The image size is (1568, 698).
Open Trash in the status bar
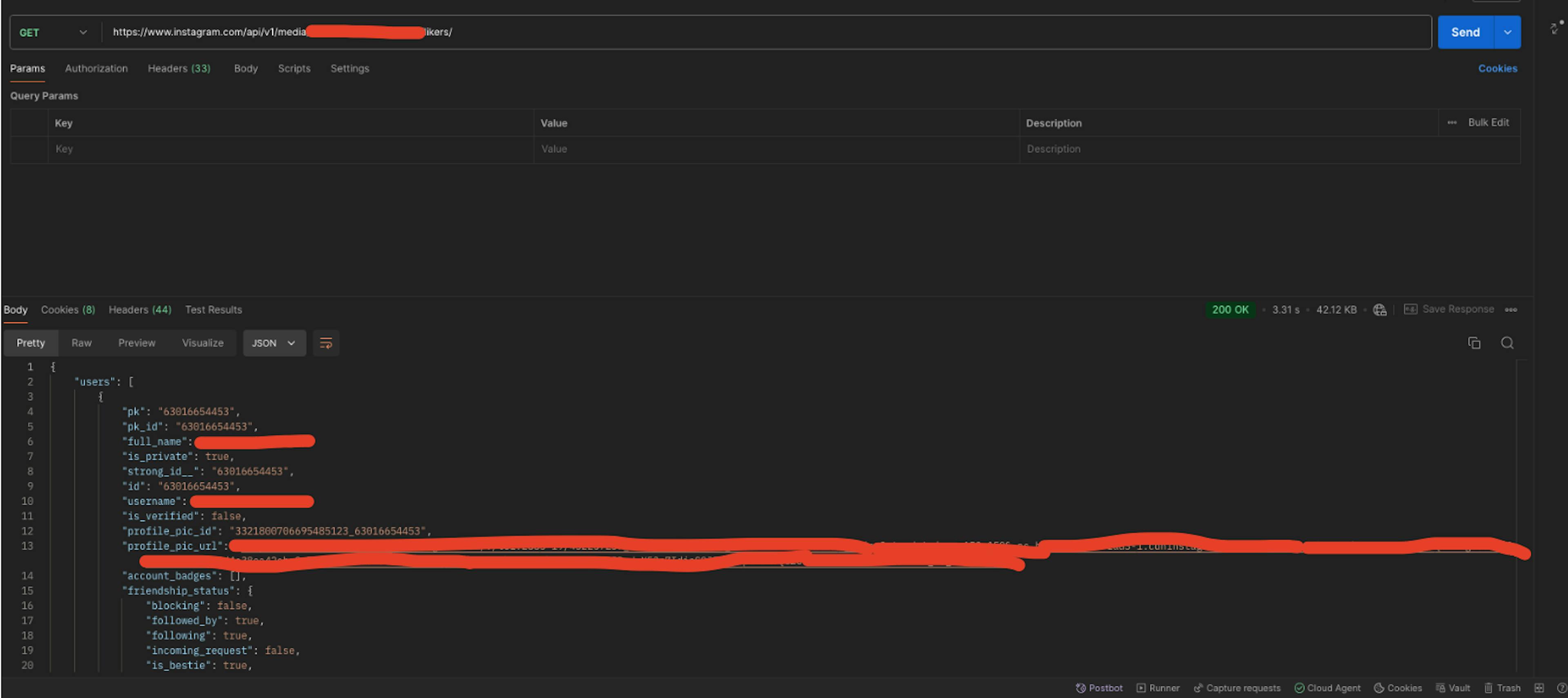[1502, 688]
